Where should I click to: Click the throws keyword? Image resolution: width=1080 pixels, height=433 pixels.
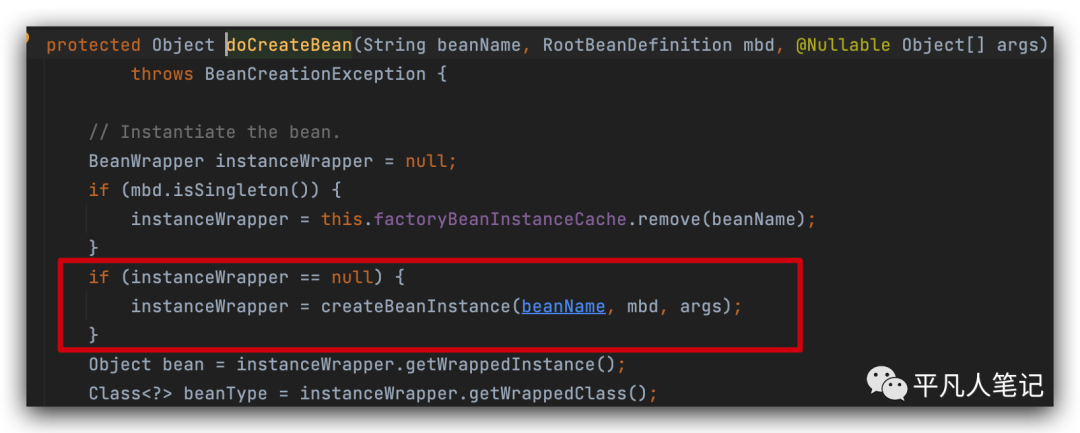click(162, 73)
